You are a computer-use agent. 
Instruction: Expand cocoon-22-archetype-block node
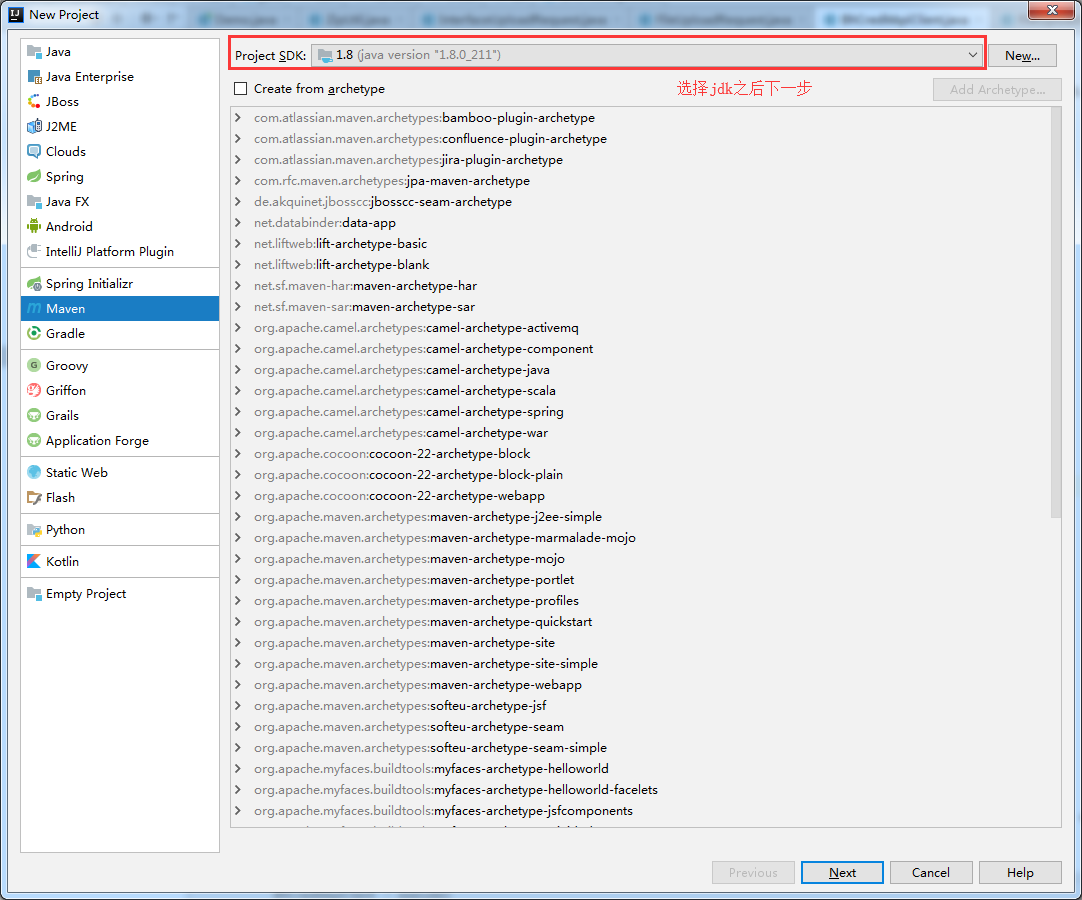pos(238,453)
